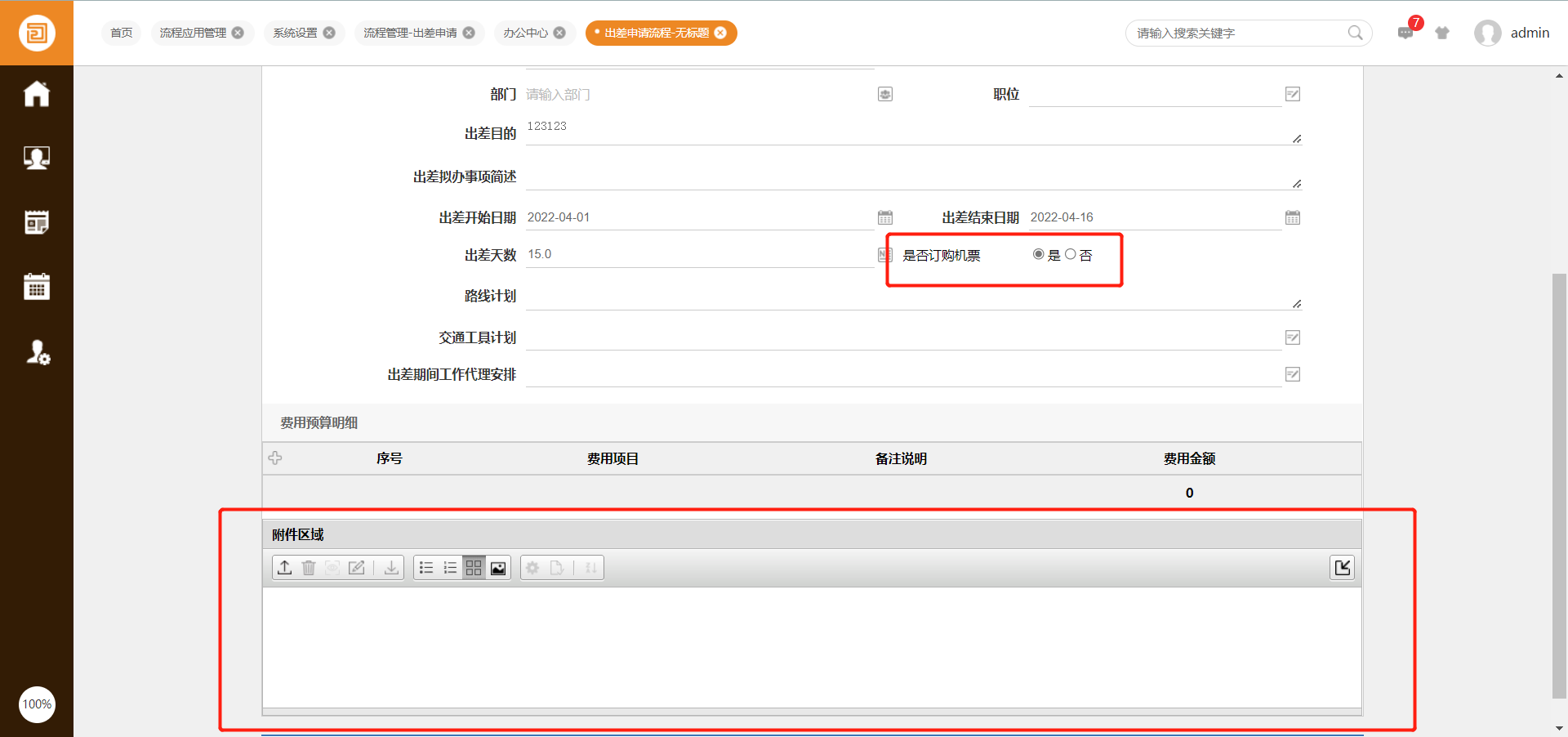Open the 出差结束日期 calendar picker
Viewport: 1568px width, 737px height.
(1293, 217)
